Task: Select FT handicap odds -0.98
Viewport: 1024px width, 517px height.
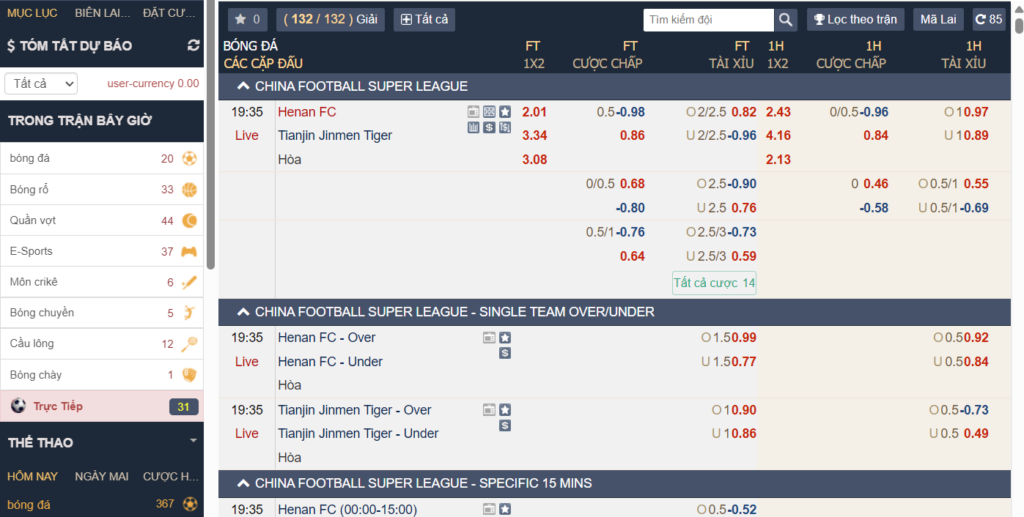Action: (x=632, y=112)
